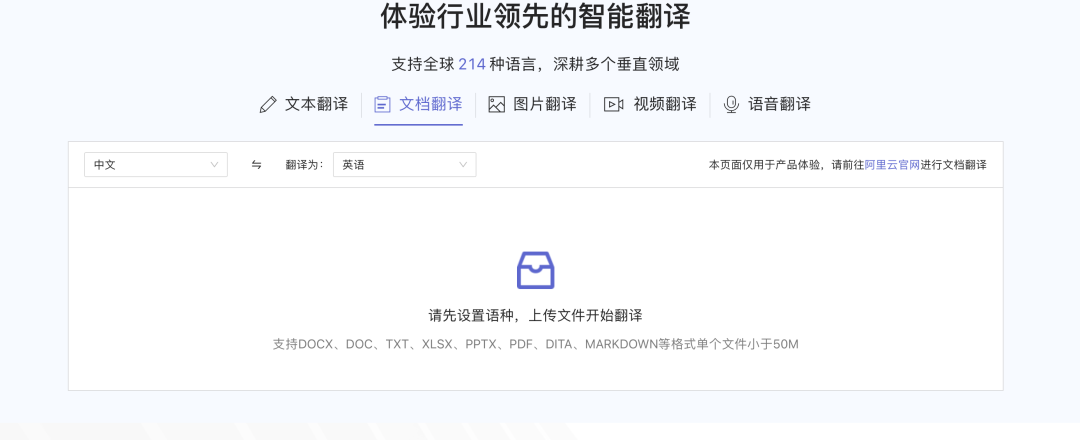Go to the 视频翻译 tab
The width and height of the screenshot is (1080, 440).
[x=650, y=105]
